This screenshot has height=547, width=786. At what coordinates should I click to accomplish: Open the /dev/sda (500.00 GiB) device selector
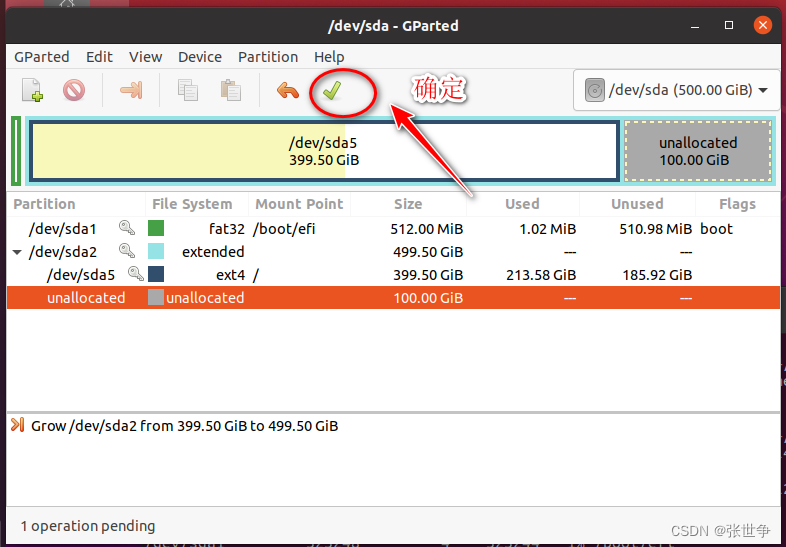coord(676,90)
